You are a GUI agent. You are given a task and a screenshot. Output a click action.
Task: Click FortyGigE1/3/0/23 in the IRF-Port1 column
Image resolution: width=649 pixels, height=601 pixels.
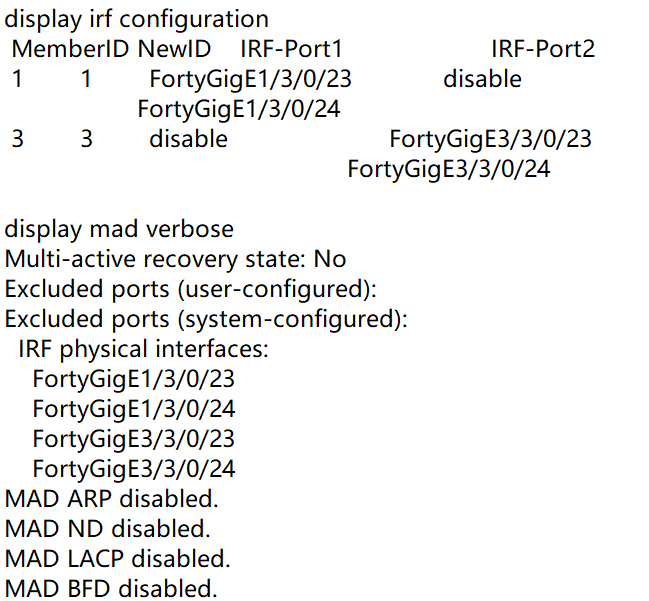[x=250, y=79]
